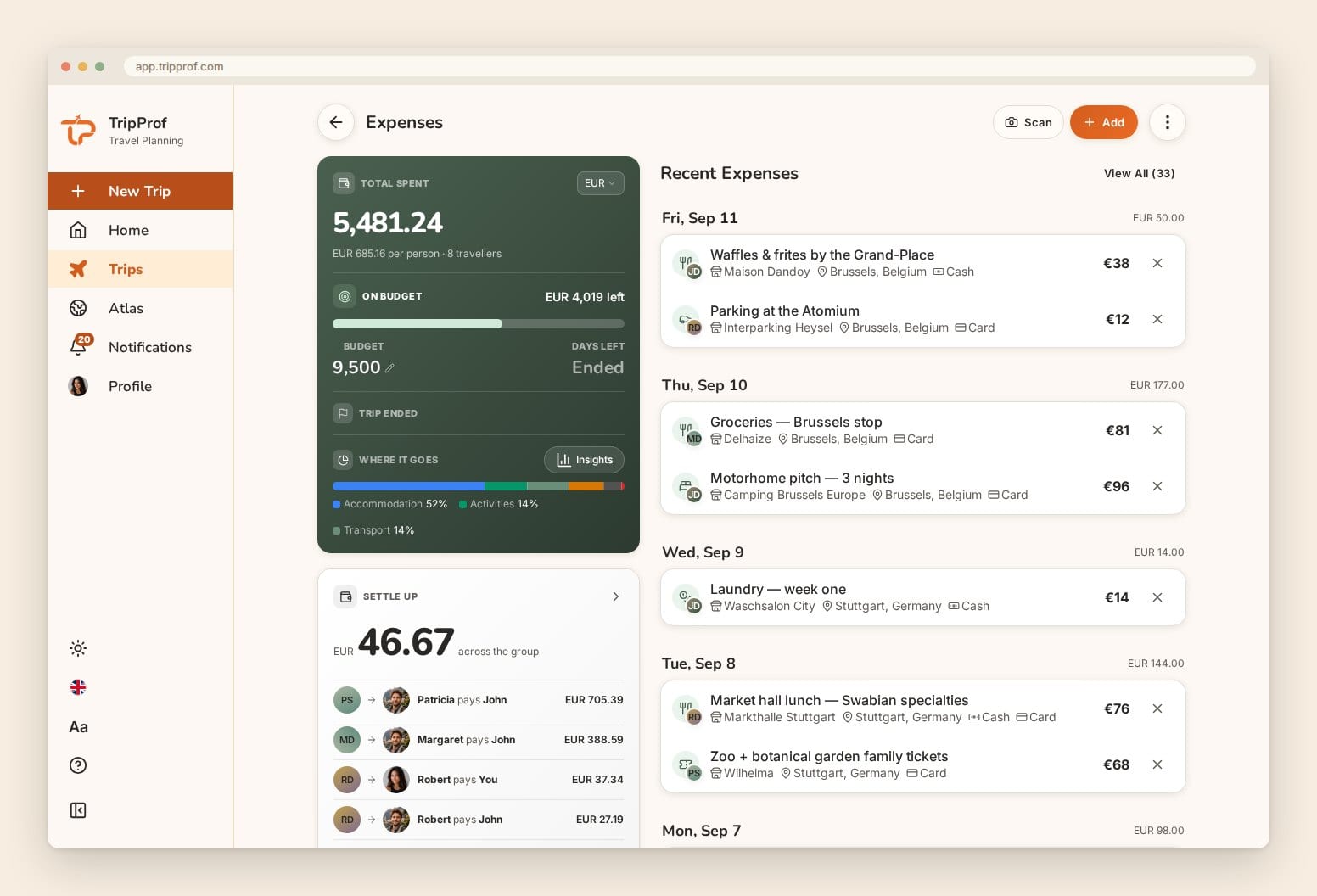Collapse the sidebar panel icon
This screenshot has width=1317, height=896.
(78, 810)
